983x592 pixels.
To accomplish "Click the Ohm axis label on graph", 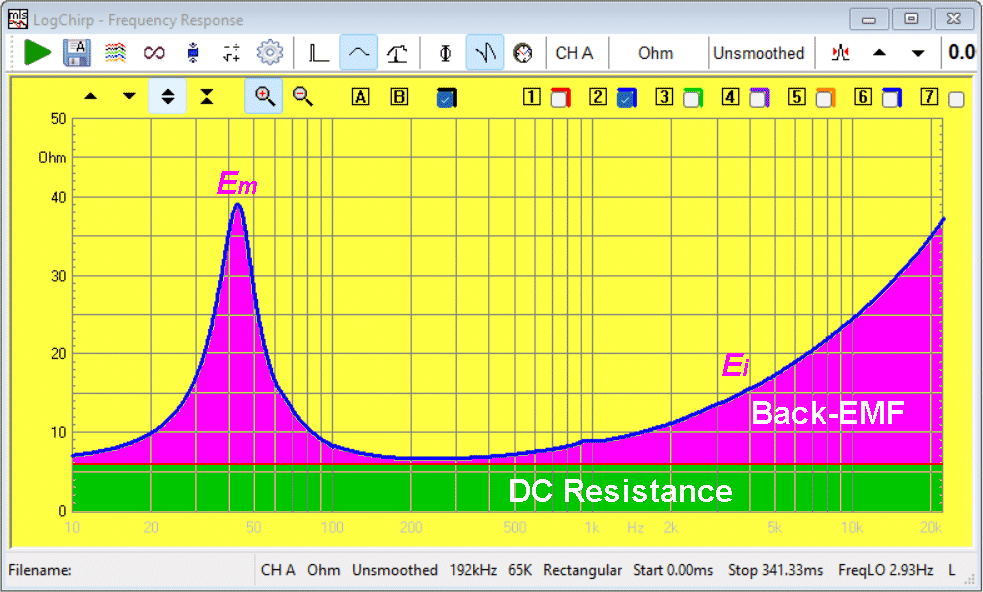I will click(52, 157).
